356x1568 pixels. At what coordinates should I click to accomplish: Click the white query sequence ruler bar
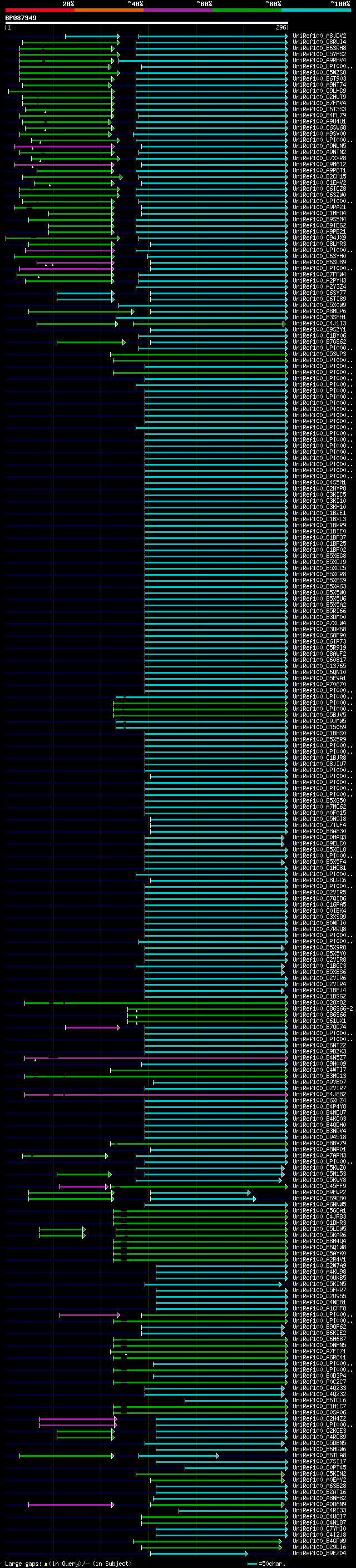[x=147, y=23]
